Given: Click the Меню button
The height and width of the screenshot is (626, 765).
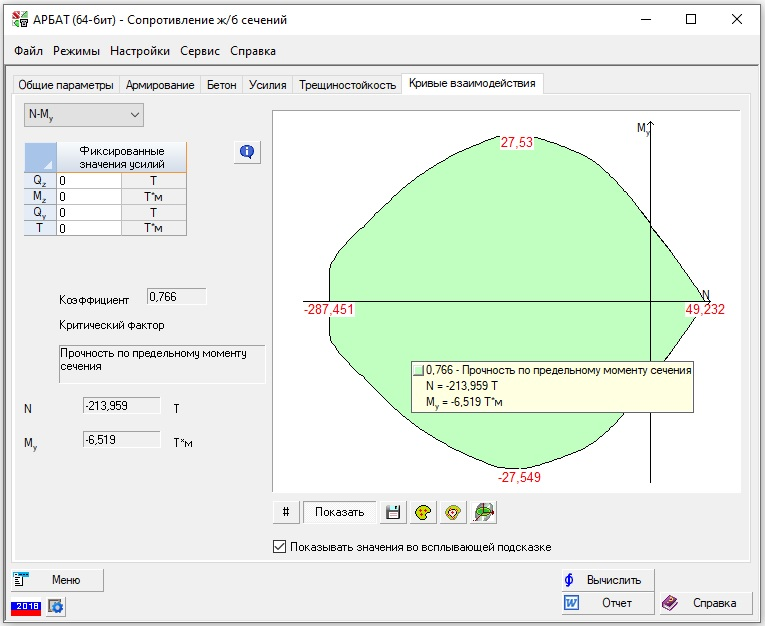Looking at the screenshot, I should (x=58, y=579).
